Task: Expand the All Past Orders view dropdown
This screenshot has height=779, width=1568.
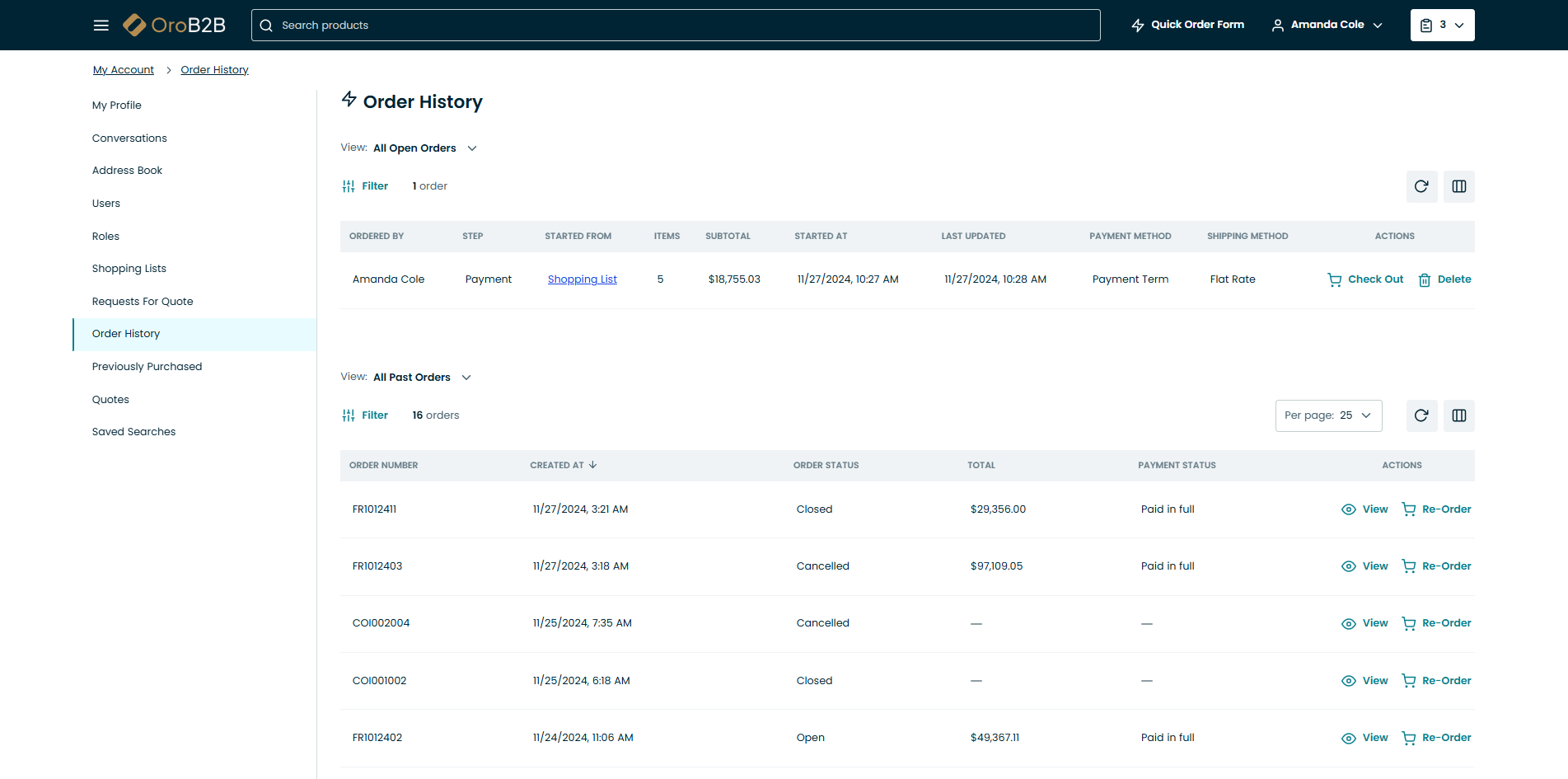Action: click(422, 378)
